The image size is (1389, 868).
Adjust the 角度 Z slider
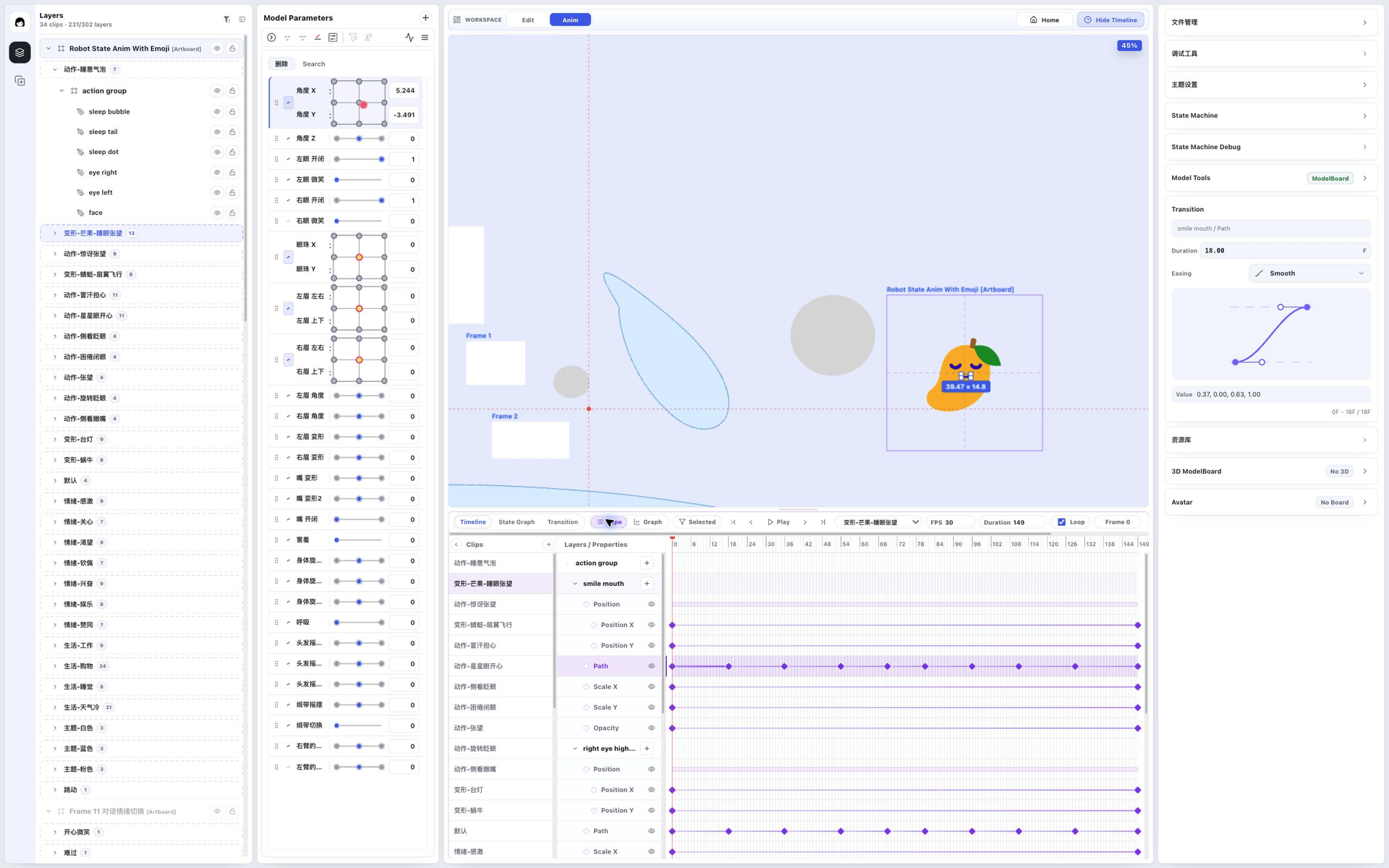pyautogui.click(x=359, y=139)
